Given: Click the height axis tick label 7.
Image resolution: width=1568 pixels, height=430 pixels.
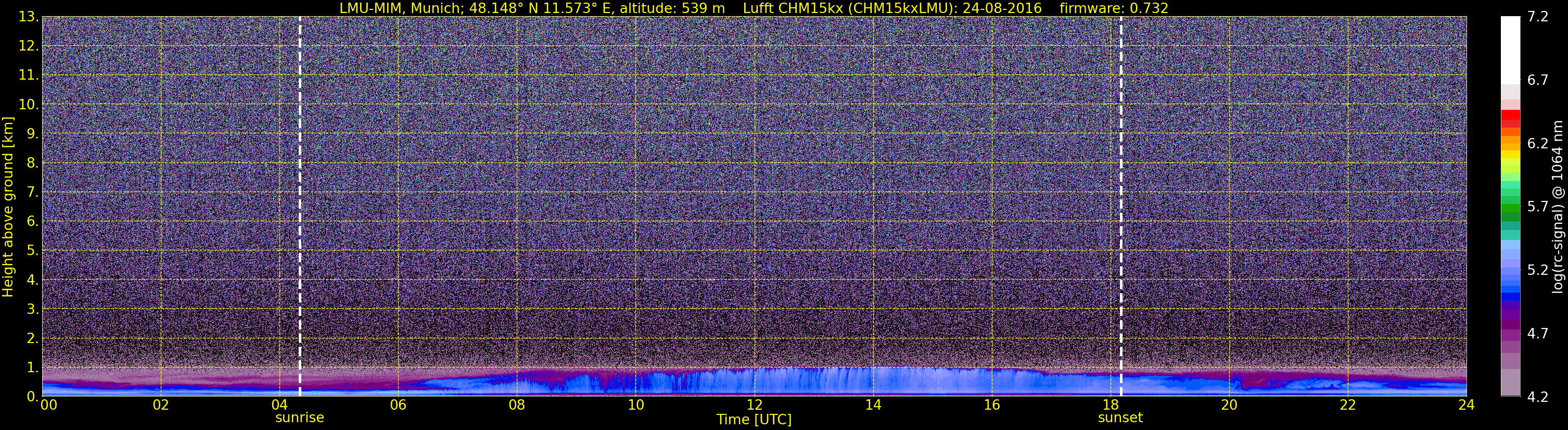Looking at the screenshot, I should (32, 192).
